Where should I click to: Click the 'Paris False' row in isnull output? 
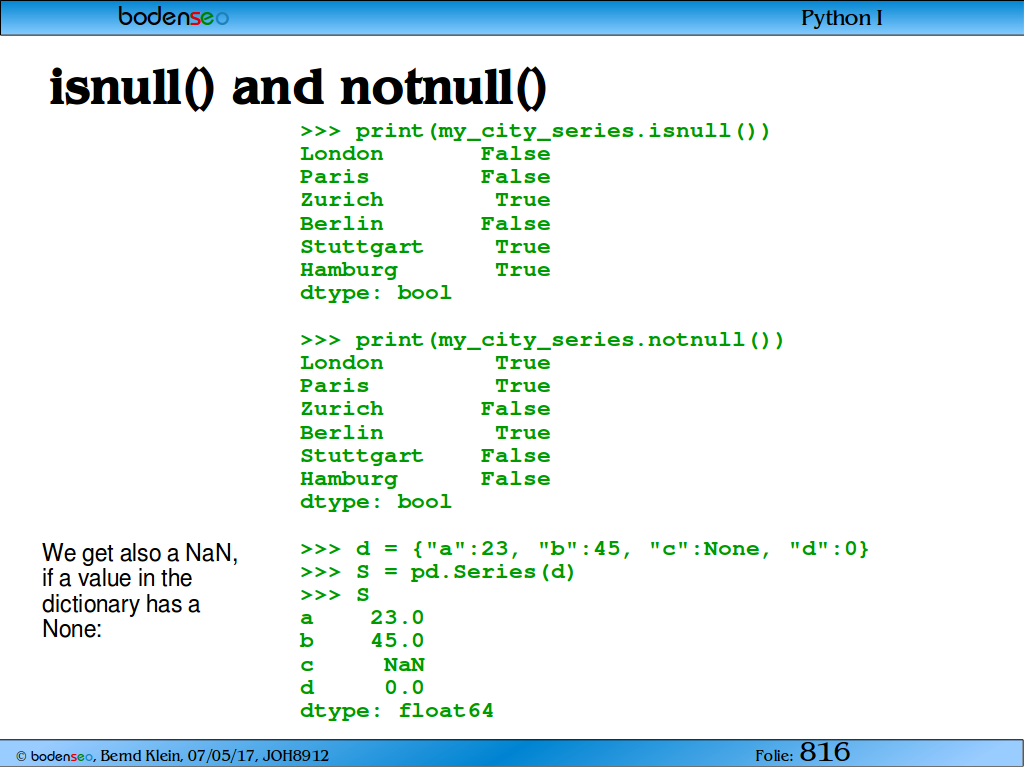point(425,177)
